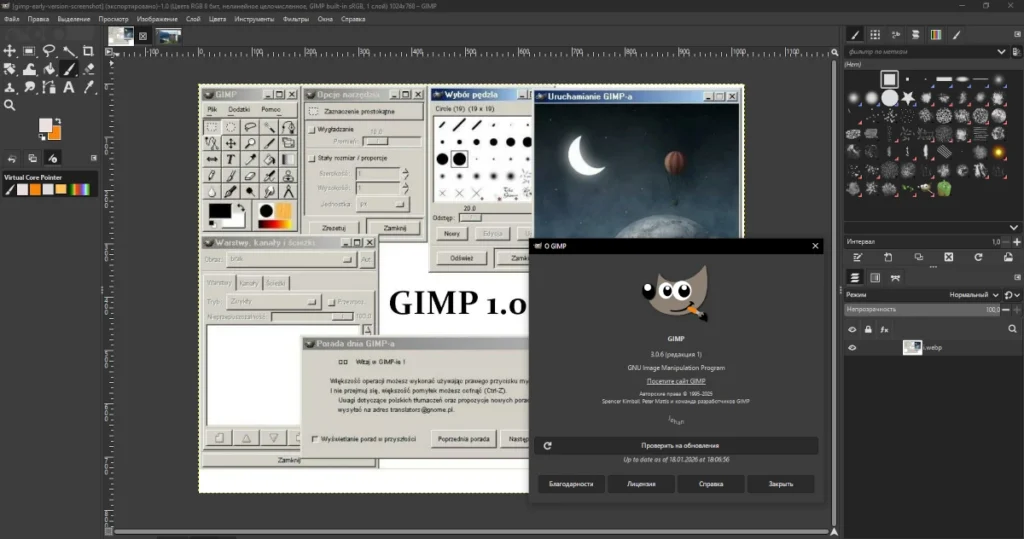This screenshot has width=1024, height=539.
Task: Open the Справка menu
Action: coord(353,19)
